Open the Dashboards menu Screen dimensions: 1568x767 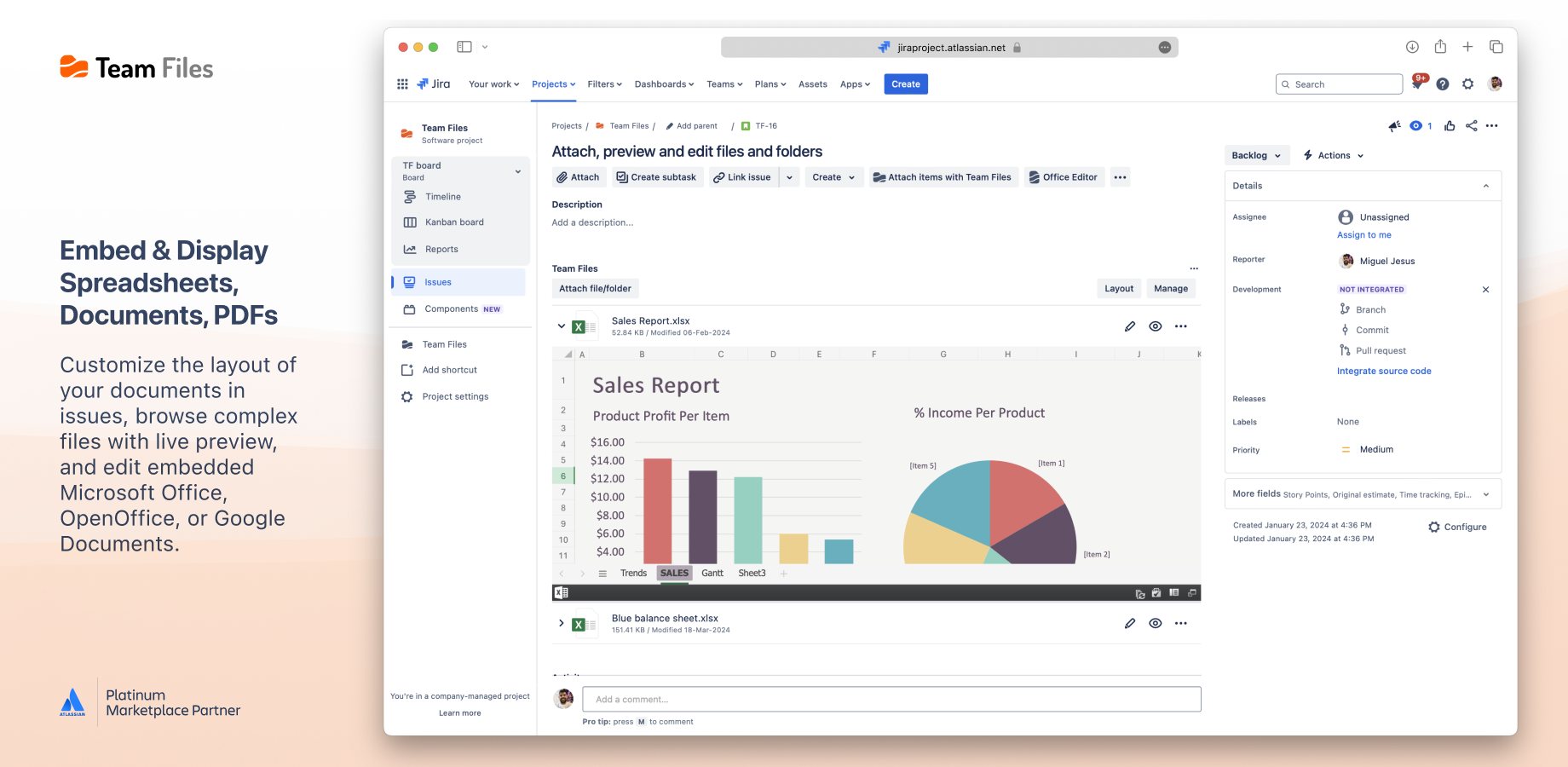[664, 84]
